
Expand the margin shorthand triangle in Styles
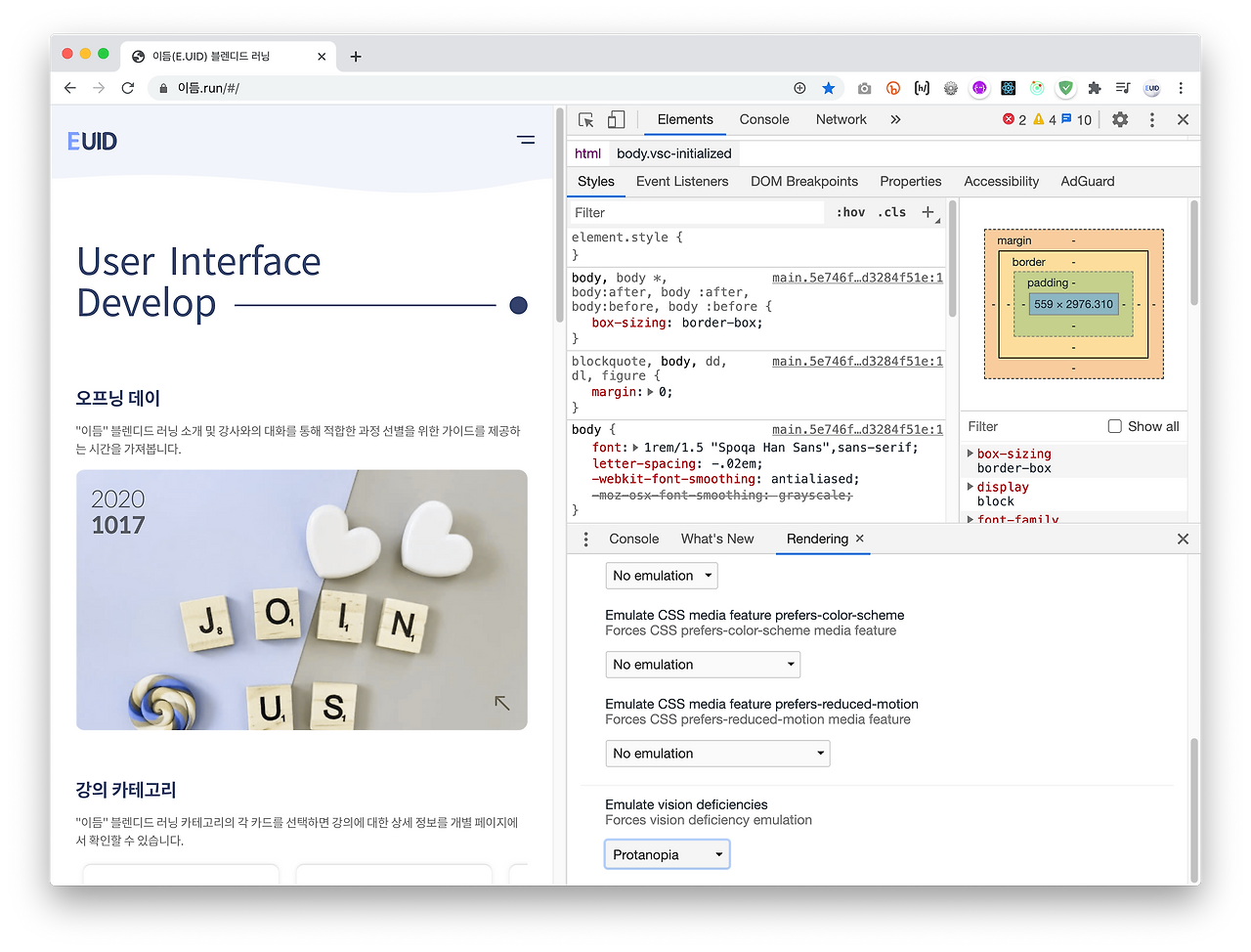pos(651,392)
